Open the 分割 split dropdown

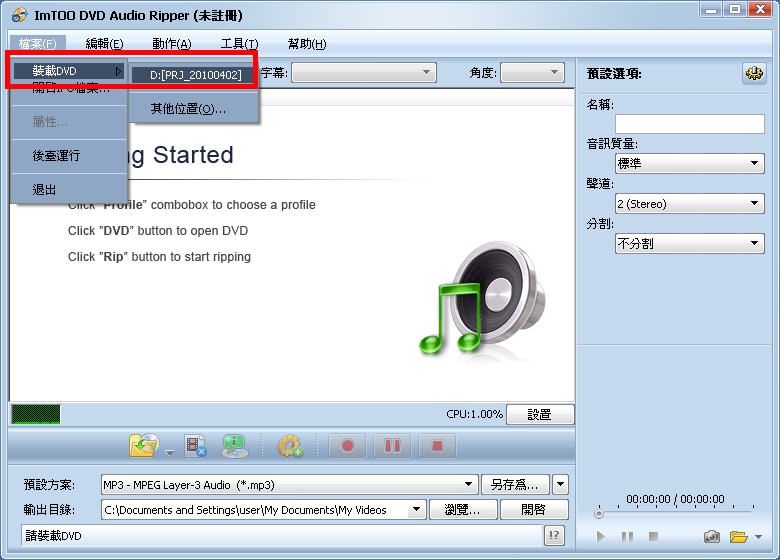(689, 244)
